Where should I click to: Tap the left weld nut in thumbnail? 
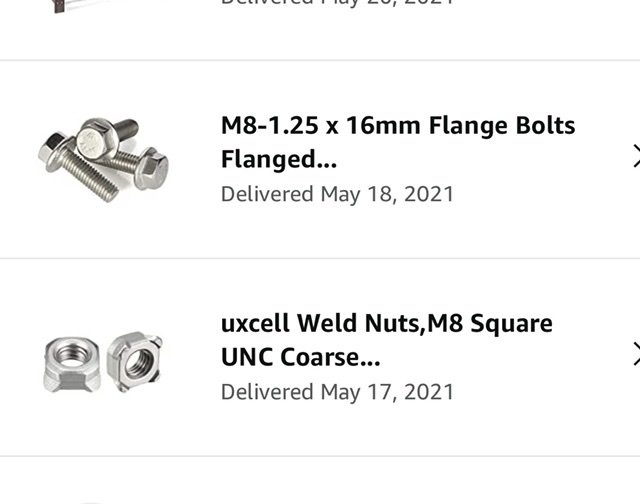72,364
